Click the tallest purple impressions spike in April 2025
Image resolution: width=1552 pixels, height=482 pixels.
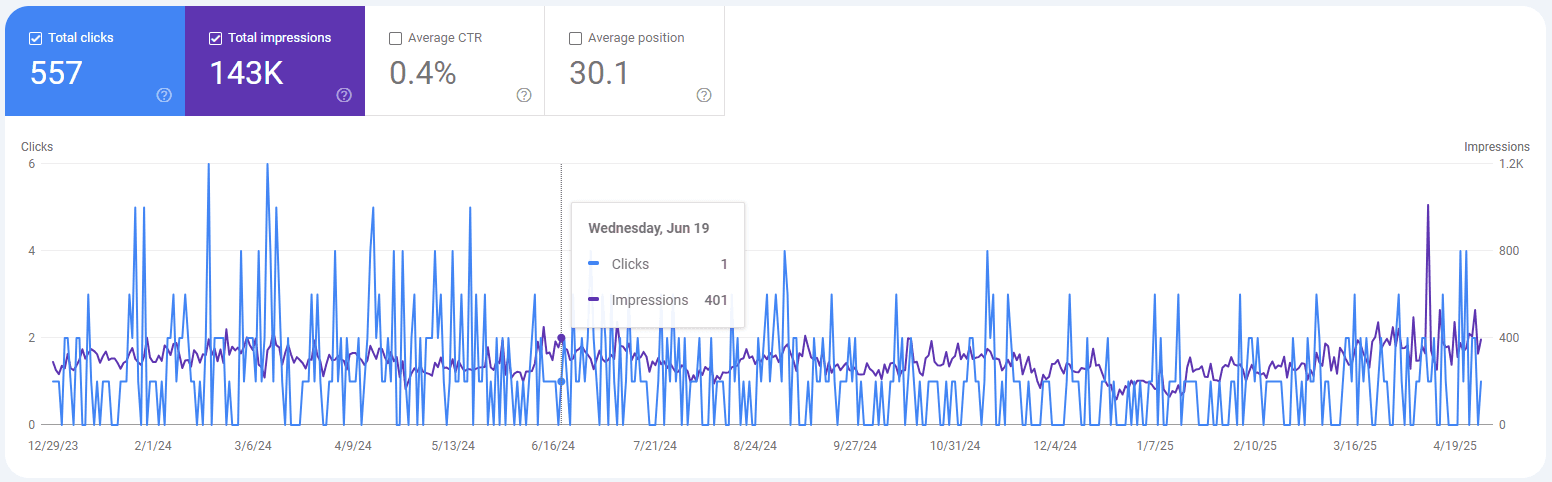click(x=1427, y=206)
